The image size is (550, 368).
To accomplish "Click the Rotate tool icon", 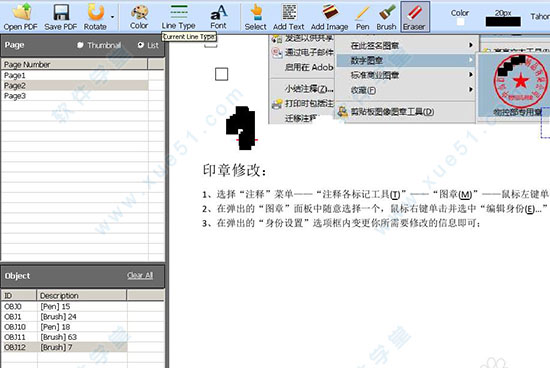I will (x=95, y=12).
